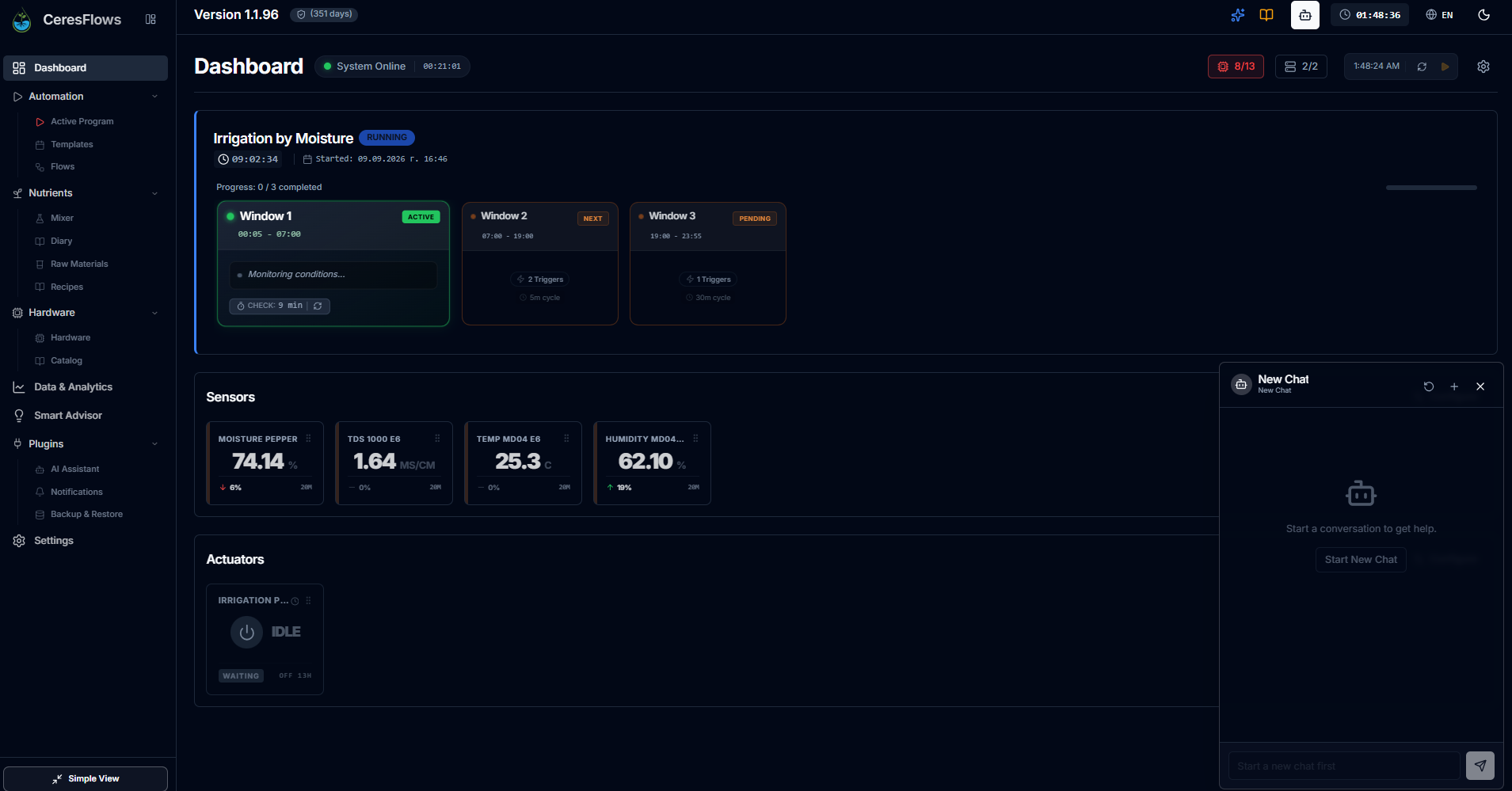Click the send message arrow button
The image size is (1512, 791).
click(1480, 766)
